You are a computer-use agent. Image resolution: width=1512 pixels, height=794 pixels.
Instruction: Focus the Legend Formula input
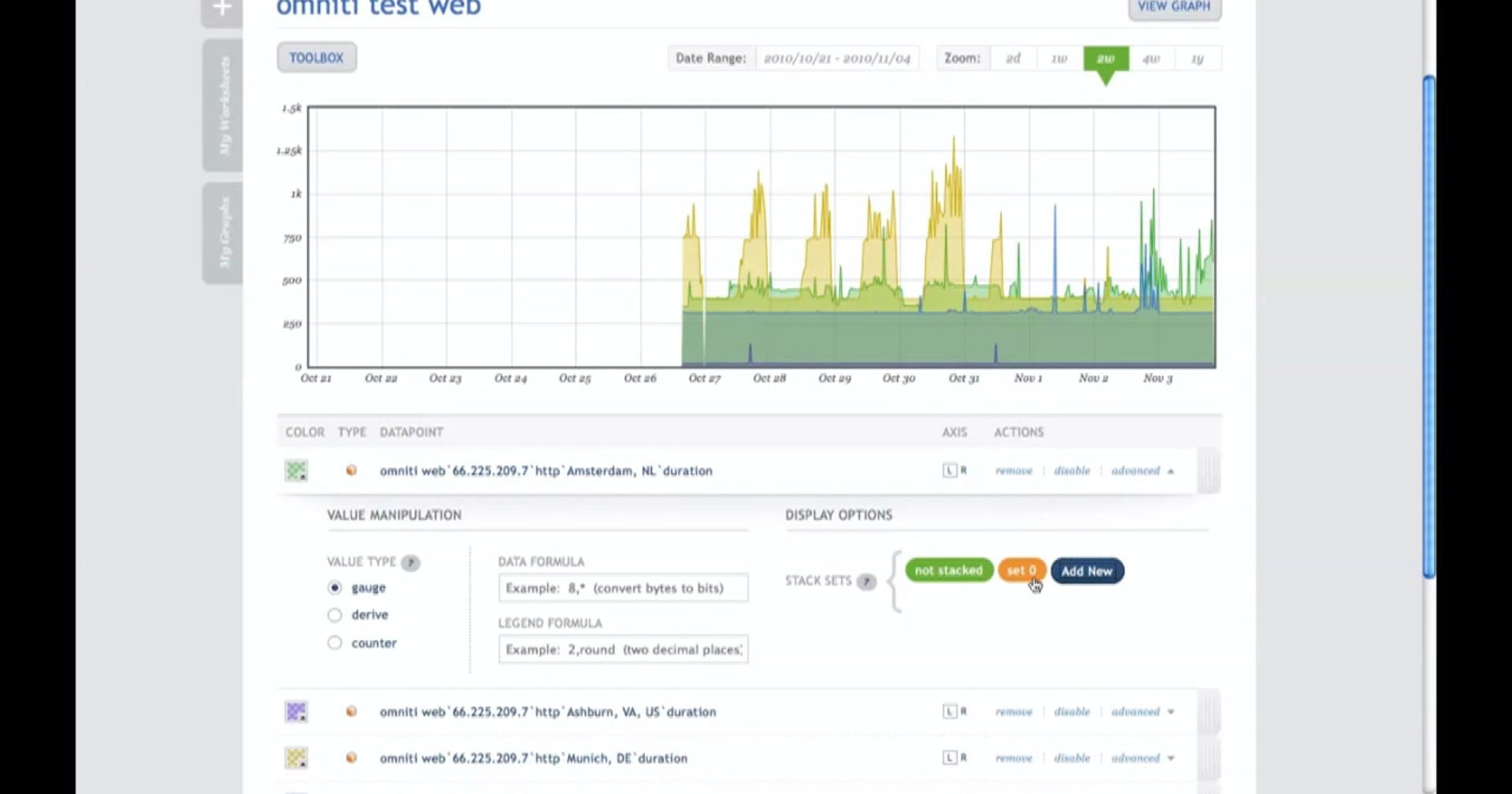click(623, 649)
